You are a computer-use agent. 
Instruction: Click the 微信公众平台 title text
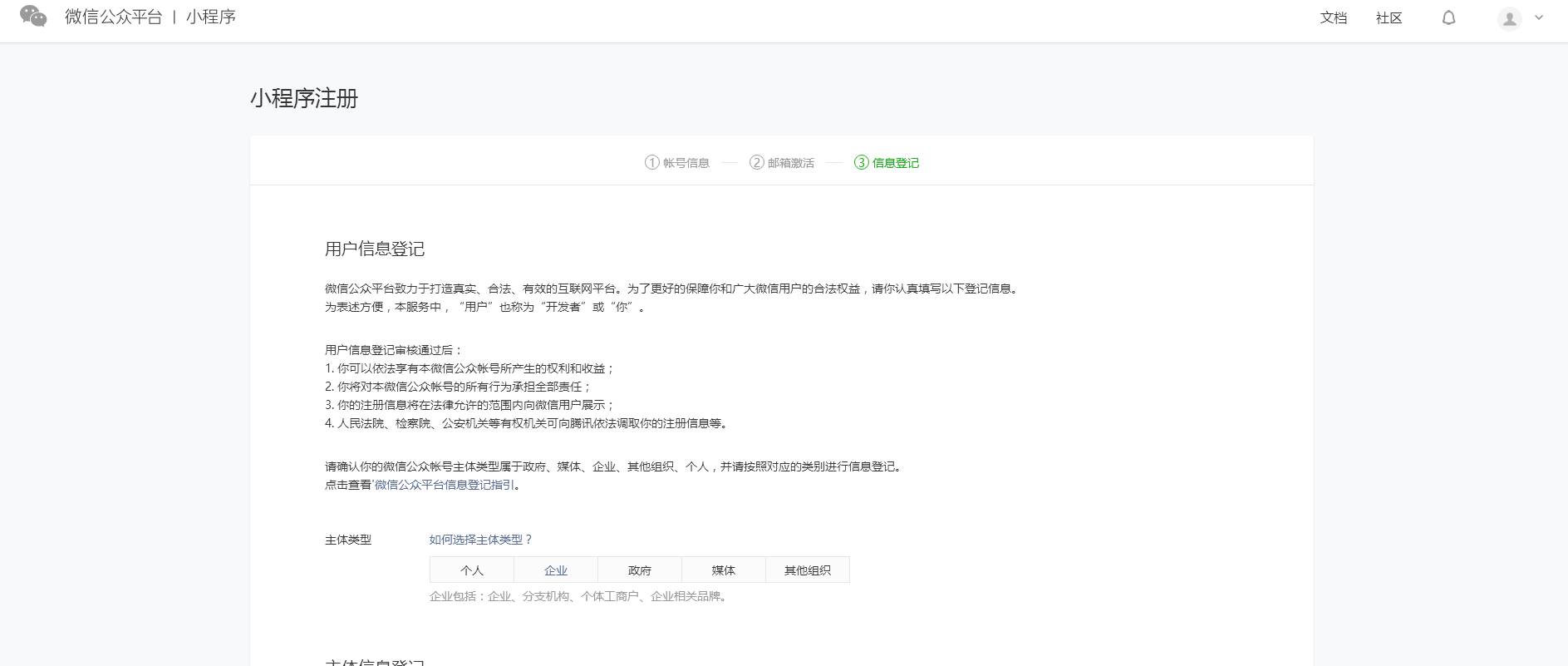point(114,17)
